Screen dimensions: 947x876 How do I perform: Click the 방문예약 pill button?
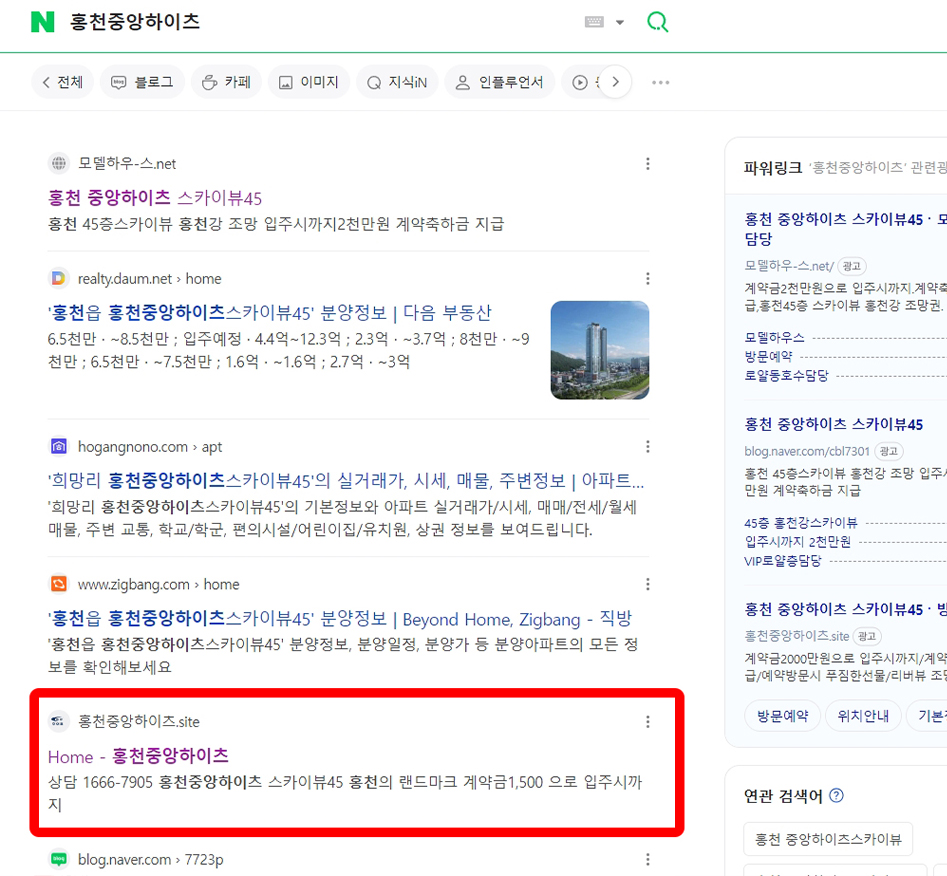(x=783, y=716)
